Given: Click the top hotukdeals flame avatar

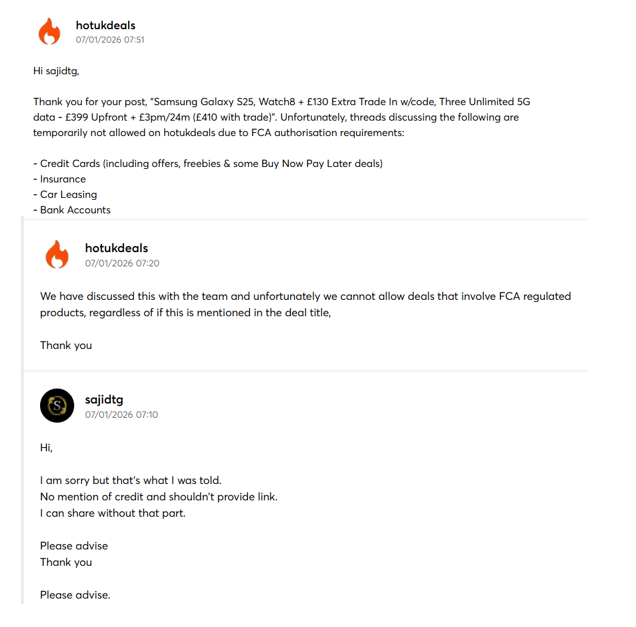Looking at the screenshot, I should pos(49,31).
